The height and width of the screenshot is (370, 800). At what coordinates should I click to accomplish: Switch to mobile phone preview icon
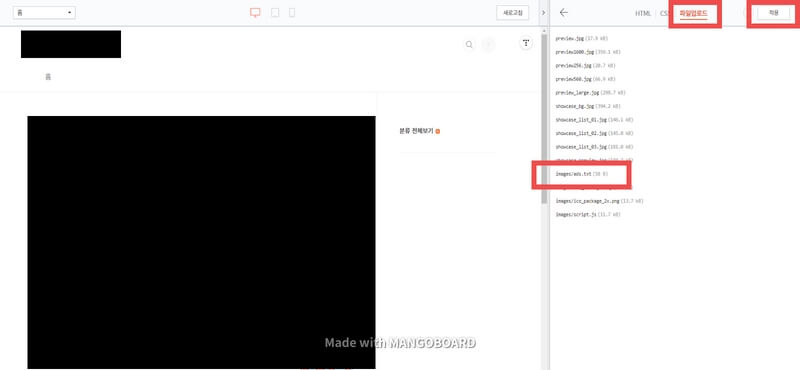coord(292,13)
